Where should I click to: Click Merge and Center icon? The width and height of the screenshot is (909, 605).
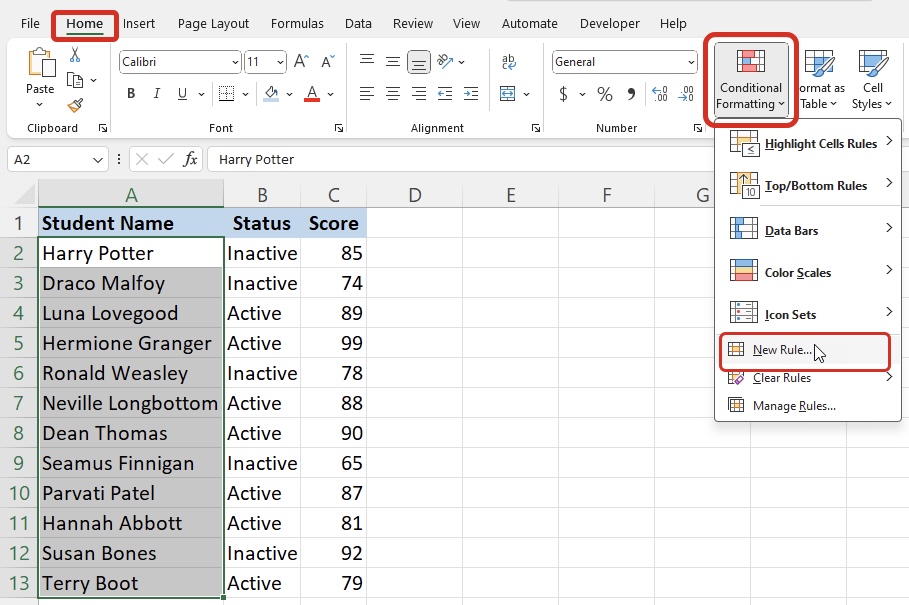508,93
